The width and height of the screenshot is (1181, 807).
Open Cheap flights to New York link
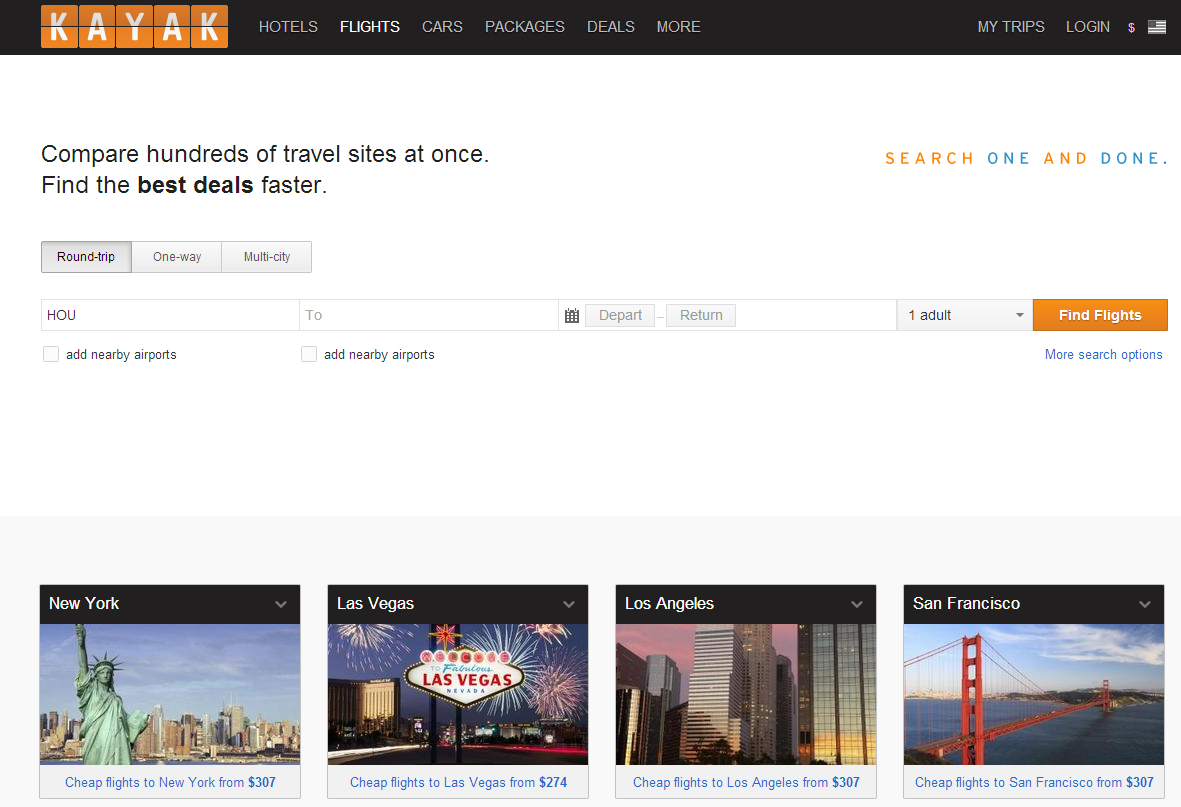(170, 782)
